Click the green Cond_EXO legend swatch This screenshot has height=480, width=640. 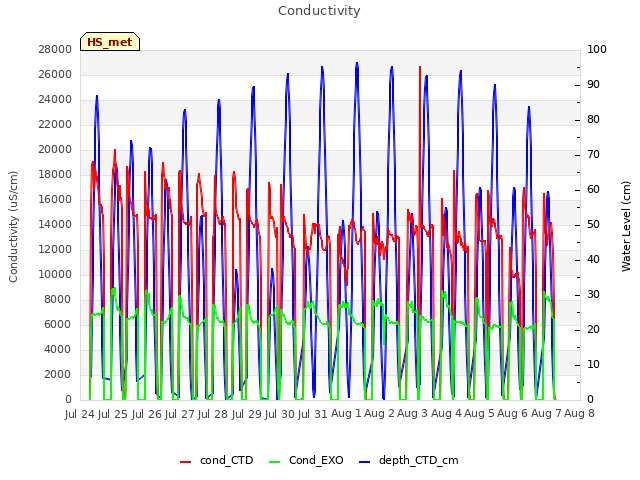point(275,462)
